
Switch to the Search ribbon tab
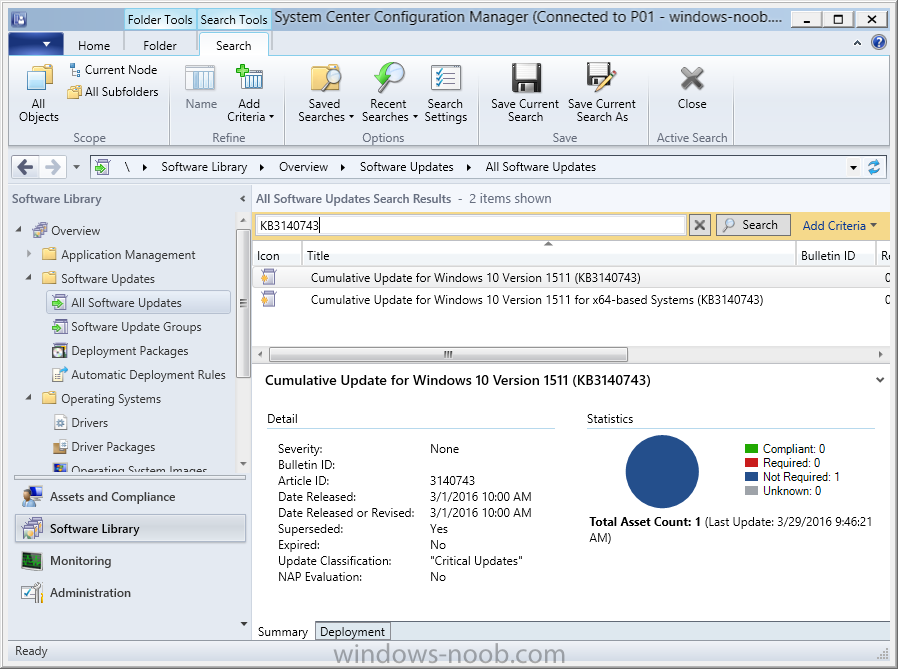pos(234,46)
